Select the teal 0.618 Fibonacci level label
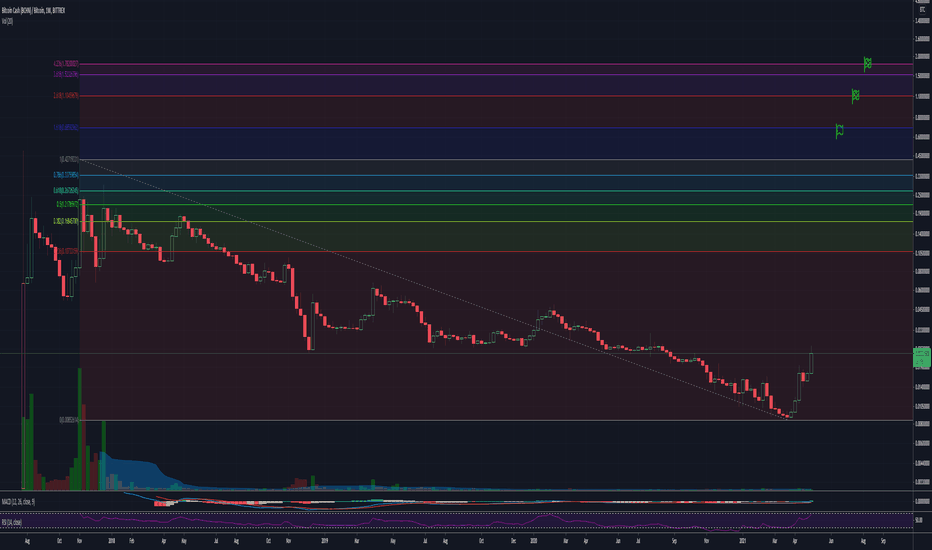932x550 pixels. pyautogui.click(x=65, y=191)
